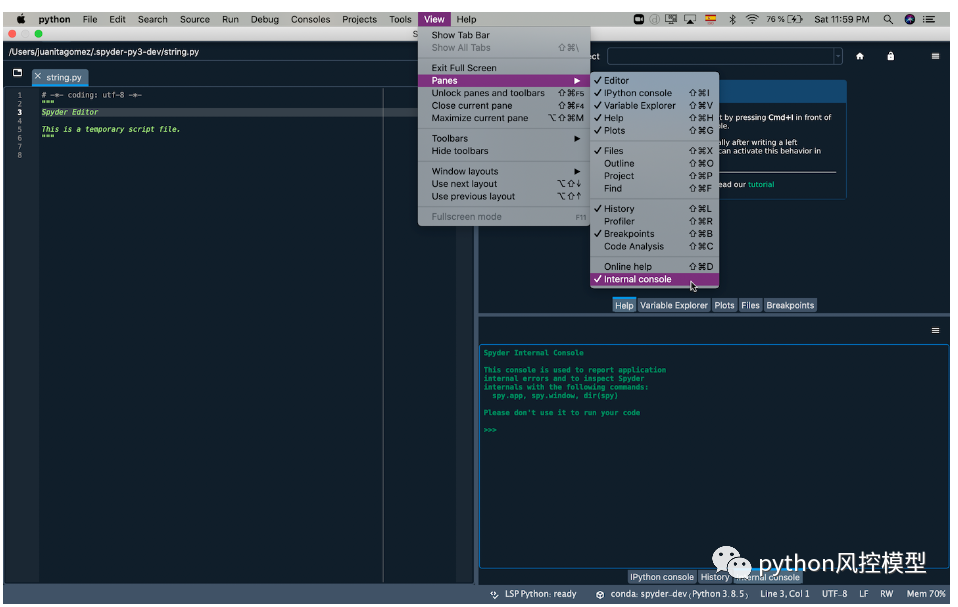Toggle the Variable Explorer pane checkmark

639,106
